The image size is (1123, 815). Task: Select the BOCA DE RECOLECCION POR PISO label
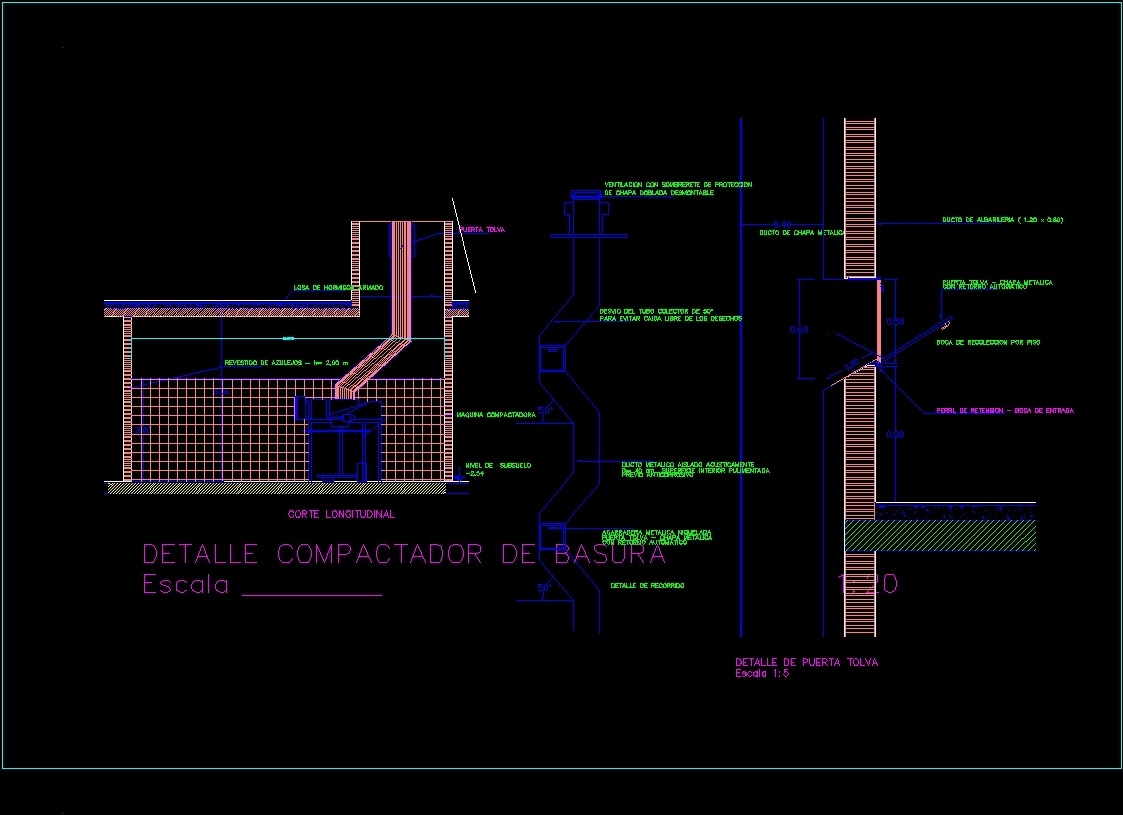point(987,342)
